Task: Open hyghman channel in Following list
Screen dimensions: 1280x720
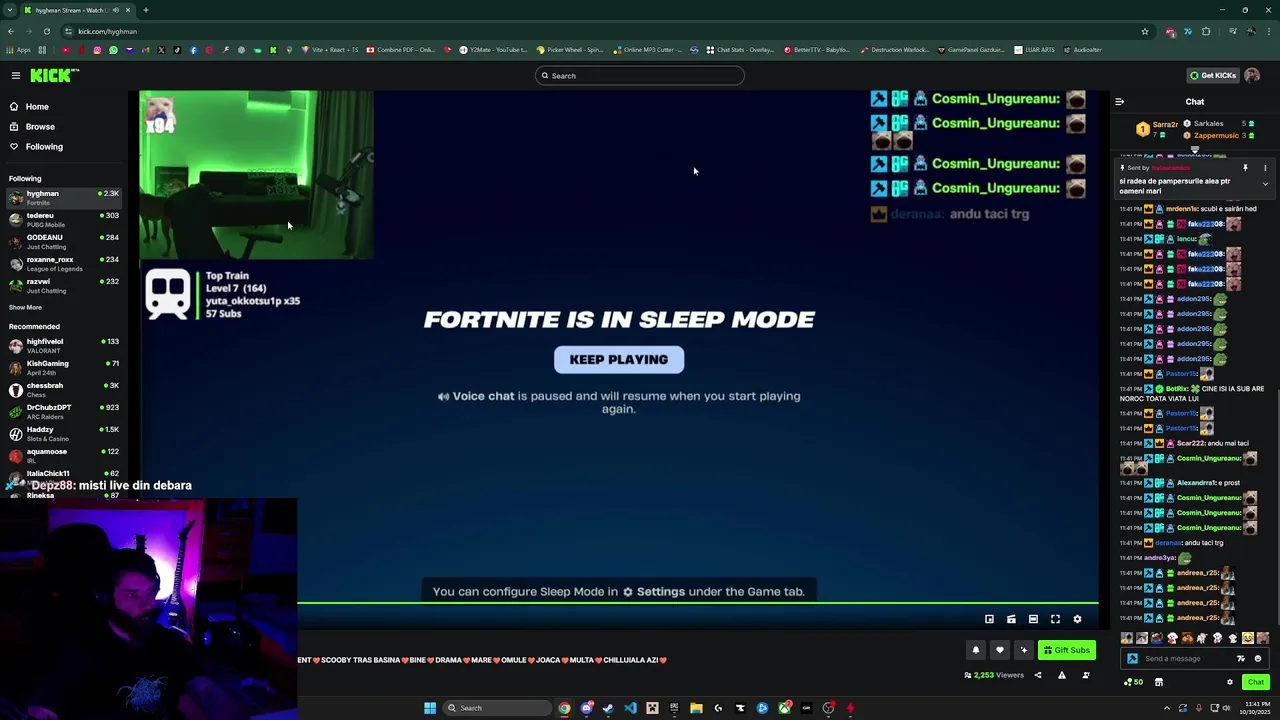Action: tap(64, 197)
